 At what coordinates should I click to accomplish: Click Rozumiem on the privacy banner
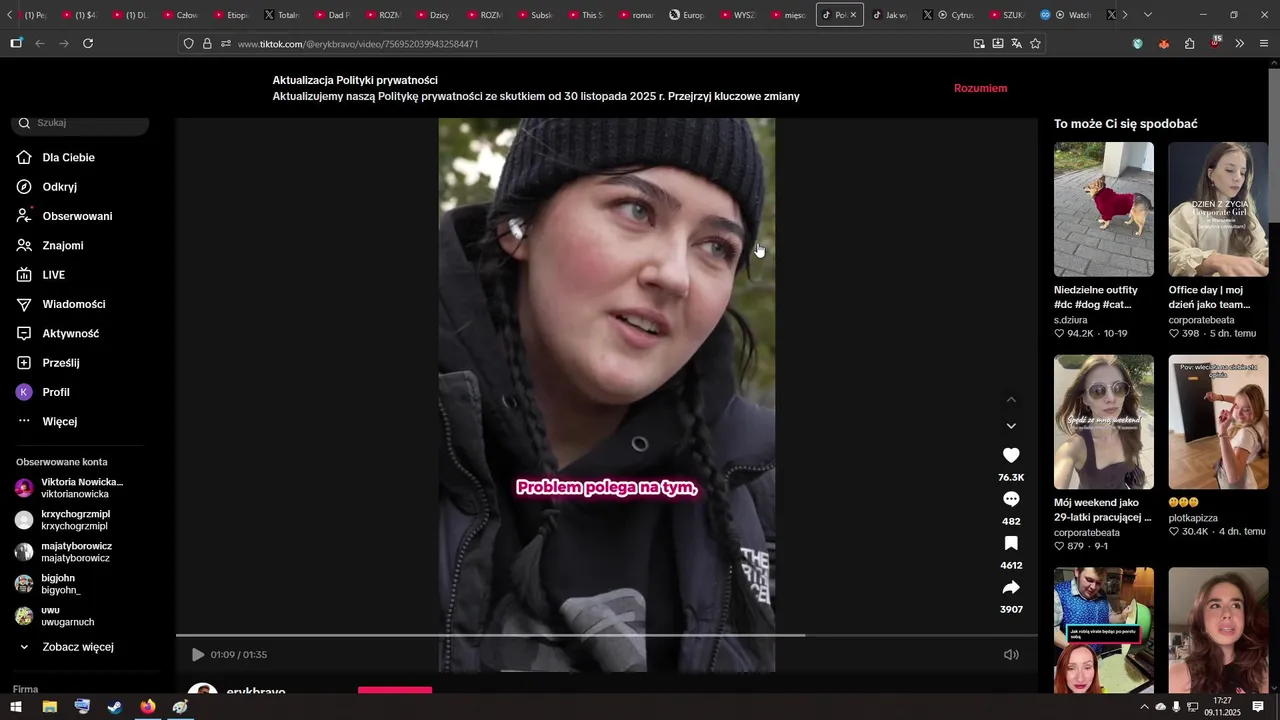coord(980,88)
